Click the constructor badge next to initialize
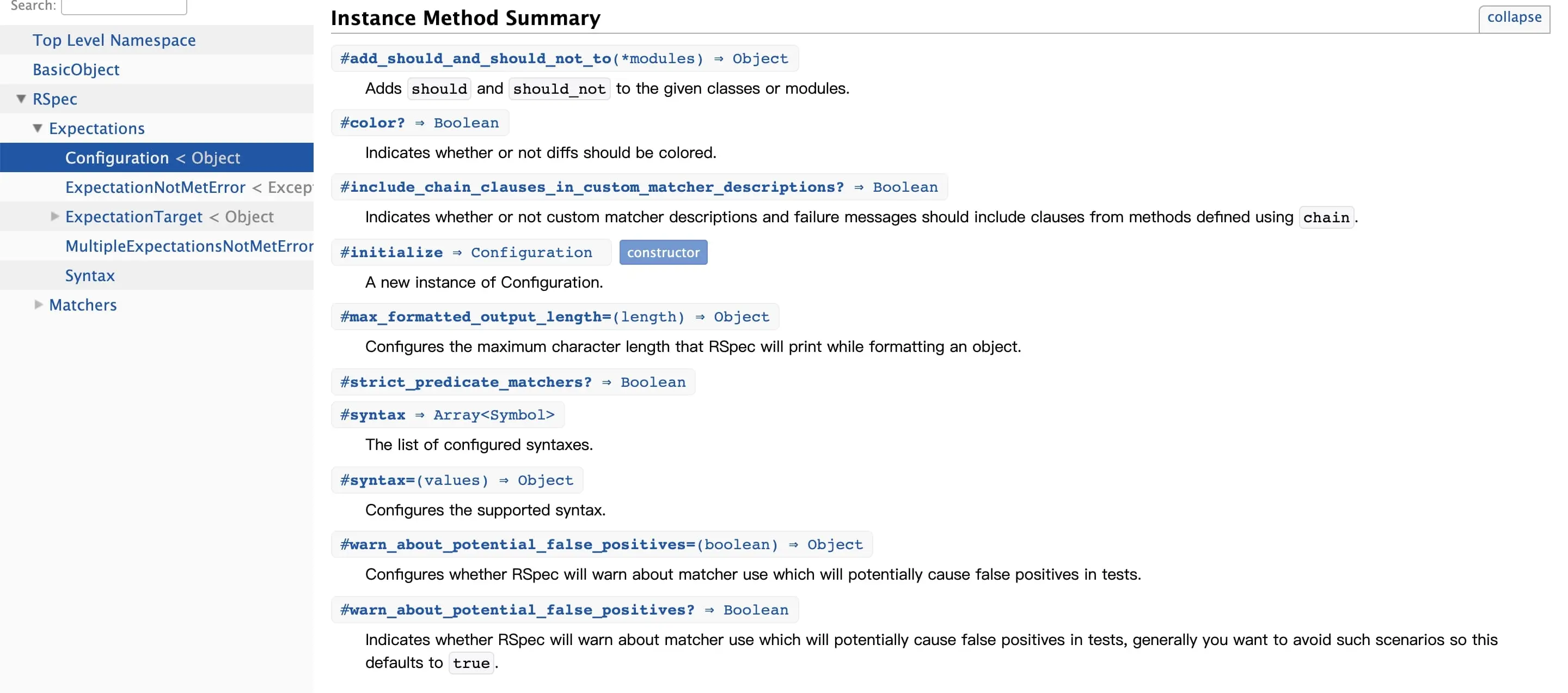The image size is (1568, 693). [x=663, y=252]
